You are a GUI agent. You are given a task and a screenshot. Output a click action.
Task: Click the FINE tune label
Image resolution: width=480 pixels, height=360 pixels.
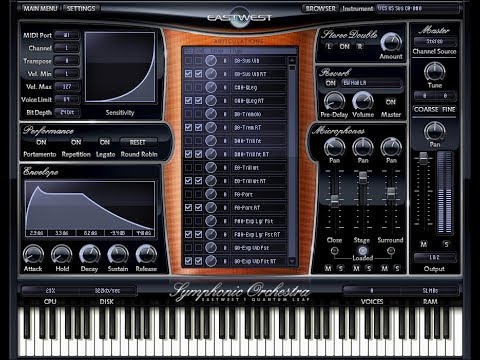pos(449,109)
